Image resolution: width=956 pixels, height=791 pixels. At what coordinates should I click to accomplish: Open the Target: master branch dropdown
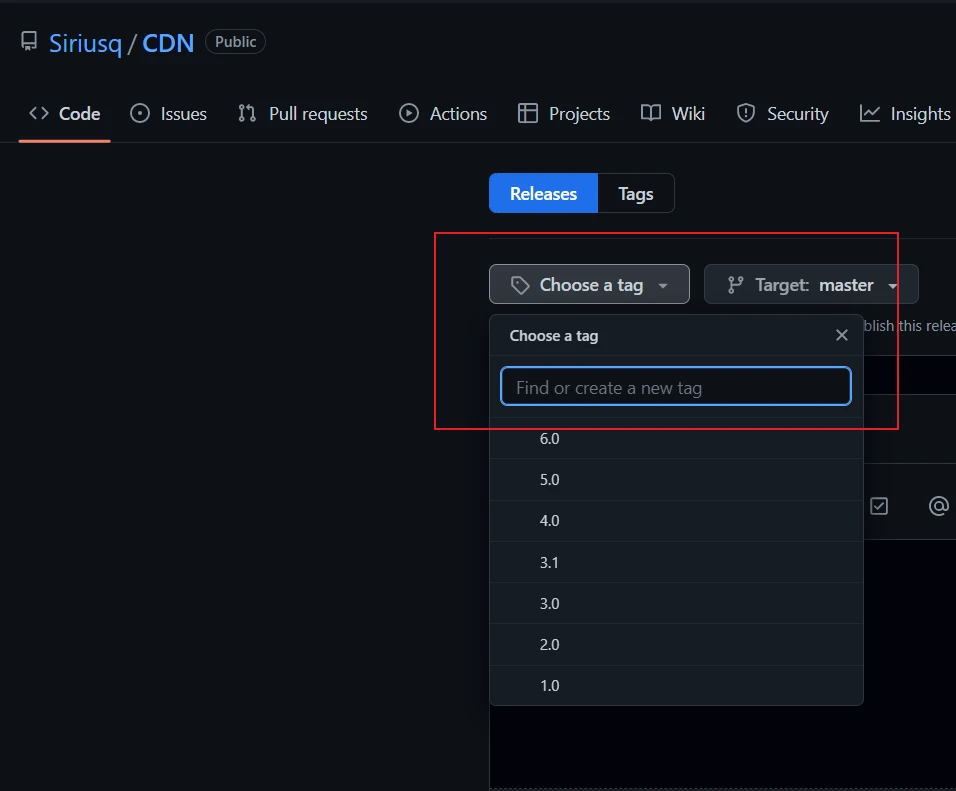pos(811,284)
